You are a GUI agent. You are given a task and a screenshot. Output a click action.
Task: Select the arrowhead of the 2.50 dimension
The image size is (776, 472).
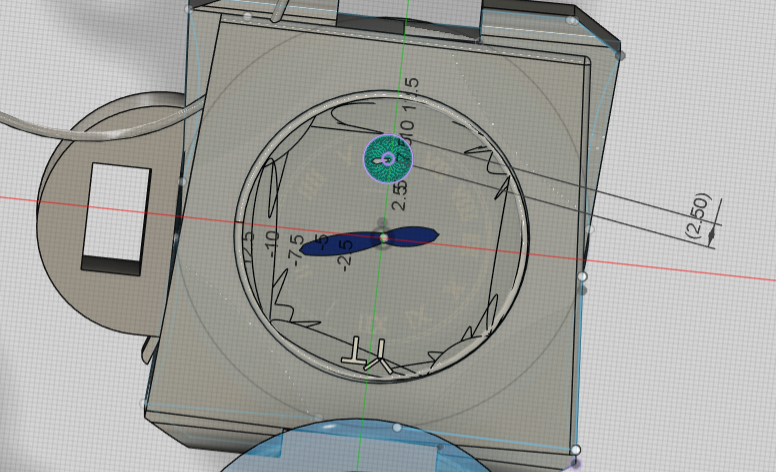point(712,235)
